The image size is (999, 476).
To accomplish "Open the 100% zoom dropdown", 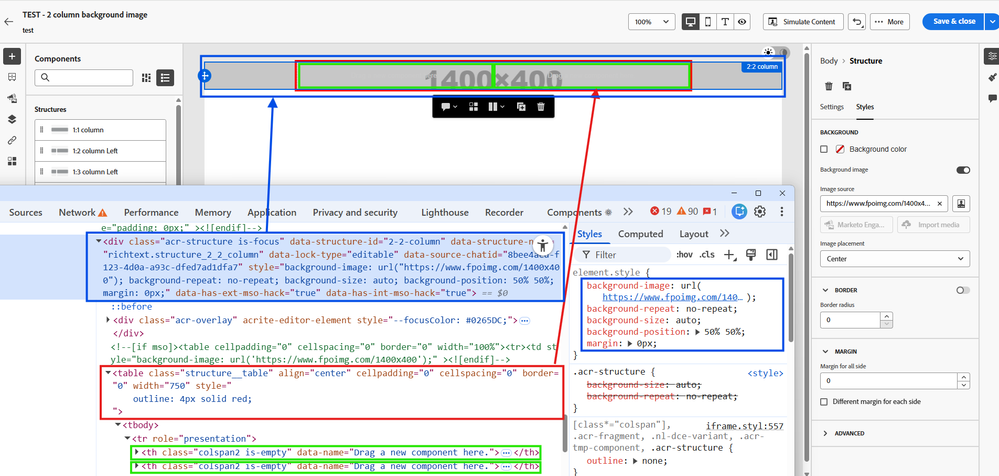I will 651,22.
